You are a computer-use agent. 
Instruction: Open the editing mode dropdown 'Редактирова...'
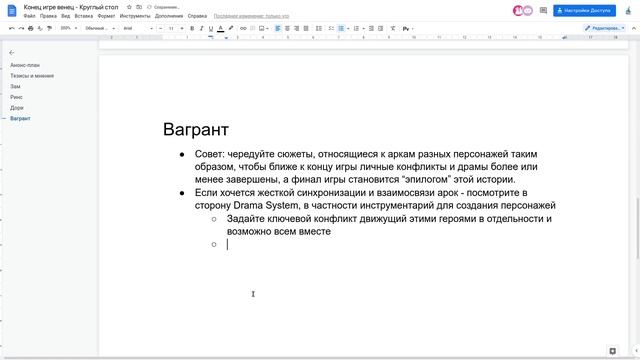click(x=604, y=28)
